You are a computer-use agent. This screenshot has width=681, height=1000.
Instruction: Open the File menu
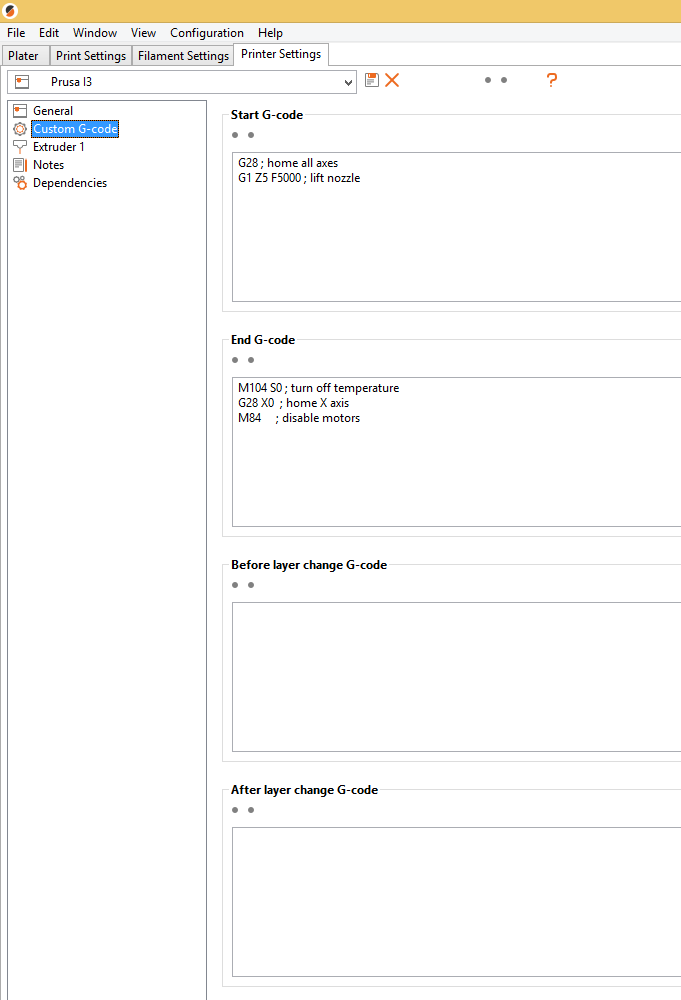point(16,33)
